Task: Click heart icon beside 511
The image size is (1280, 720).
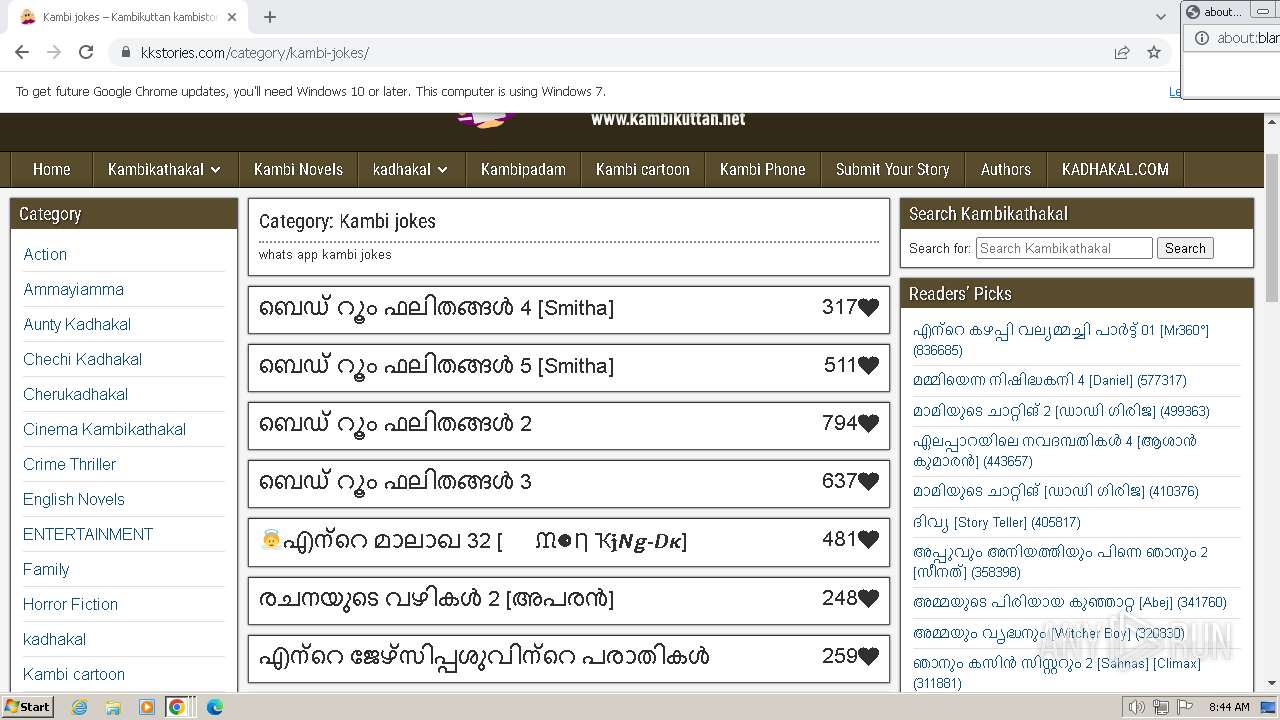Action: point(868,366)
